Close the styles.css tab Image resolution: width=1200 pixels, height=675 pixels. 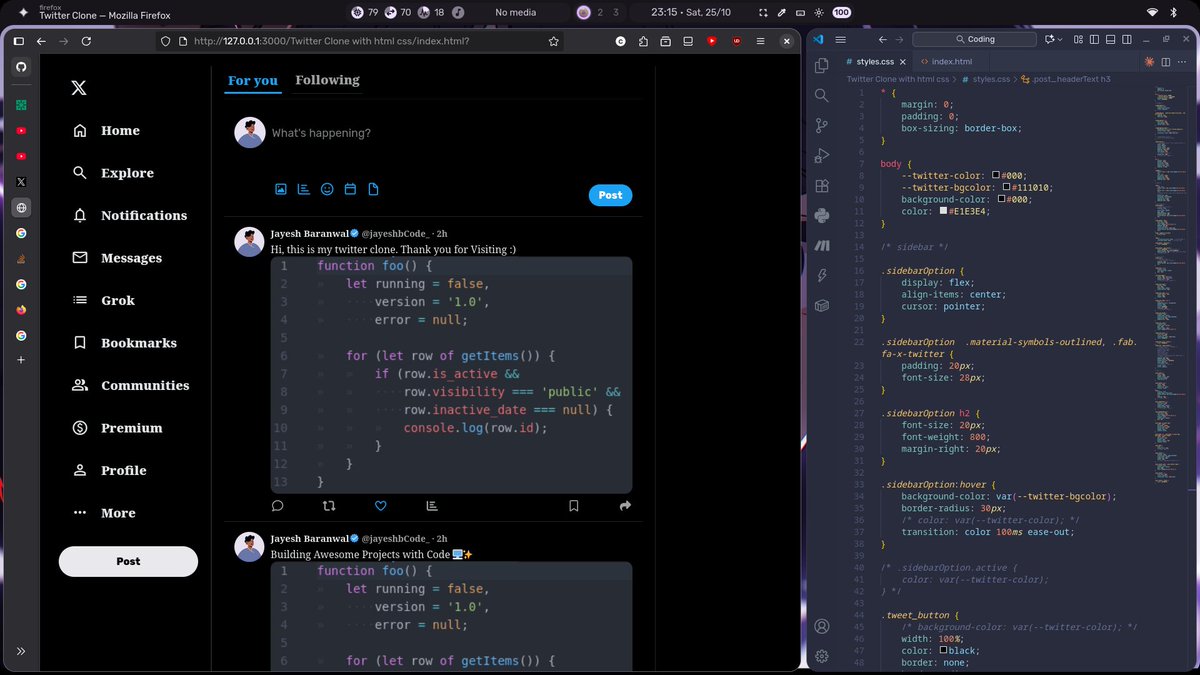903,62
